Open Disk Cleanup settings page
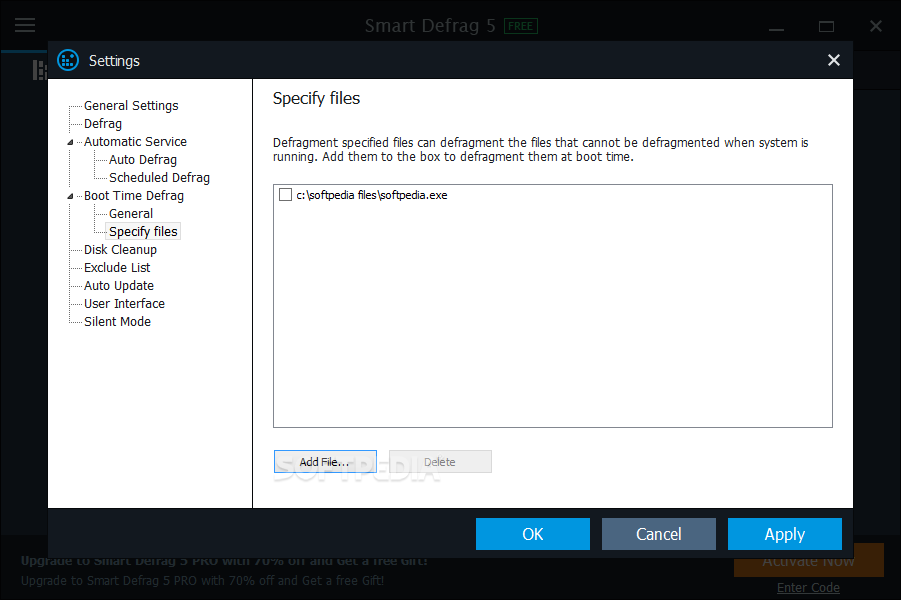The image size is (901, 600). pyautogui.click(x=120, y=250)
